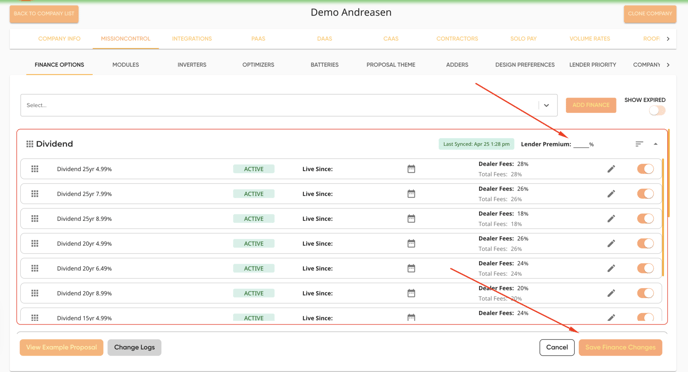Open the Lender Priority sub-tab
688x372 pixels.
(x=593, y=64)
